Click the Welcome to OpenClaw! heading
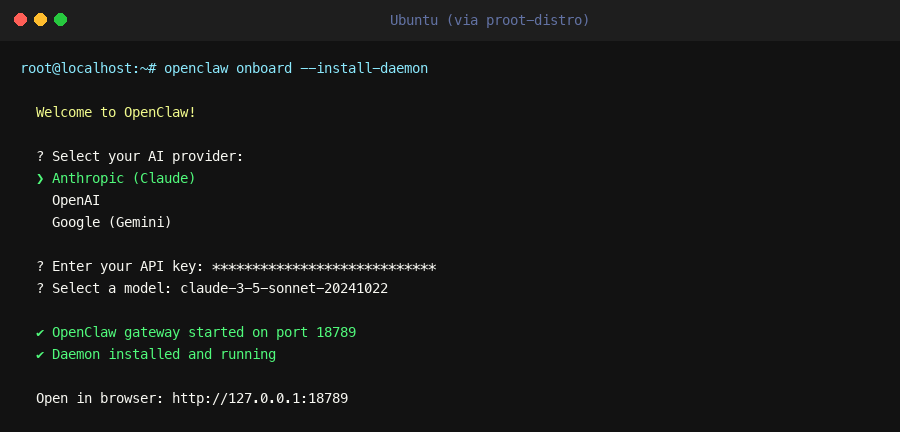 click(116, 112)
